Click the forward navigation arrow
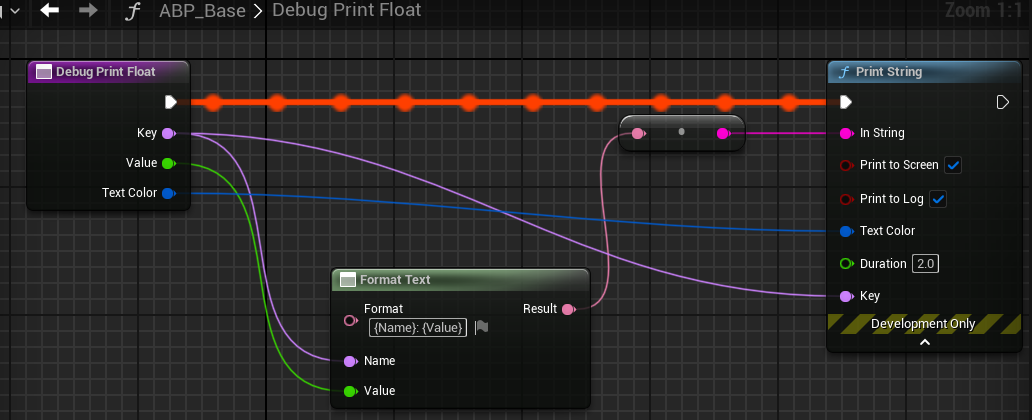The height and width of the screenshot is (420, 1032). pyautogui.click(x=88, y=11)
